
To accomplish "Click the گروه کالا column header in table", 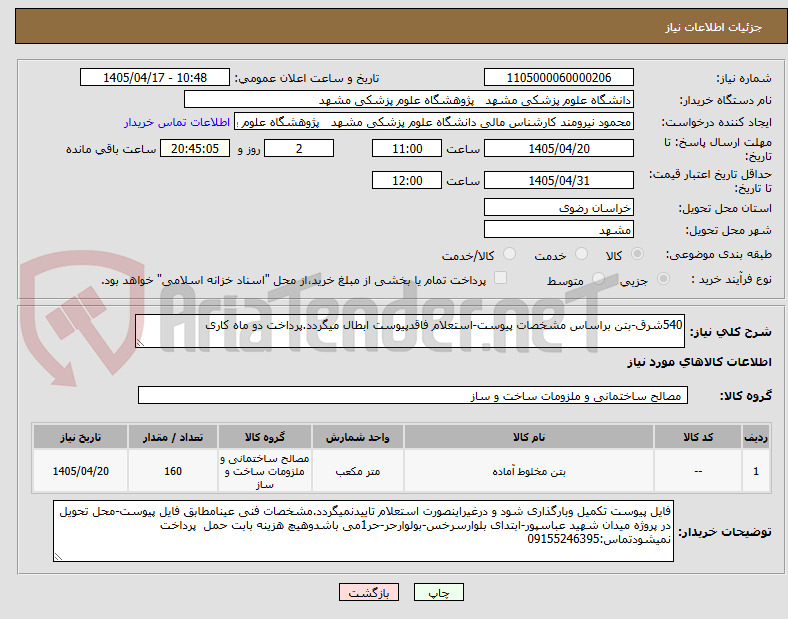I will click(265, 437).
